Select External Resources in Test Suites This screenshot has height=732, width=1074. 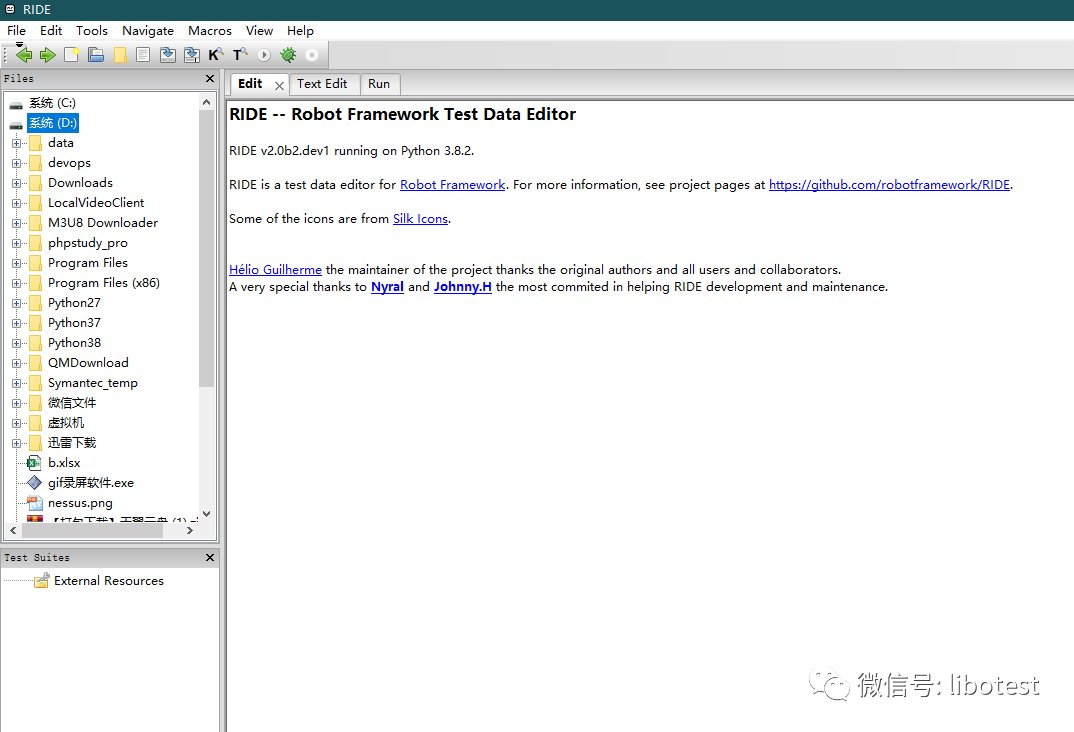click(109, 581)
